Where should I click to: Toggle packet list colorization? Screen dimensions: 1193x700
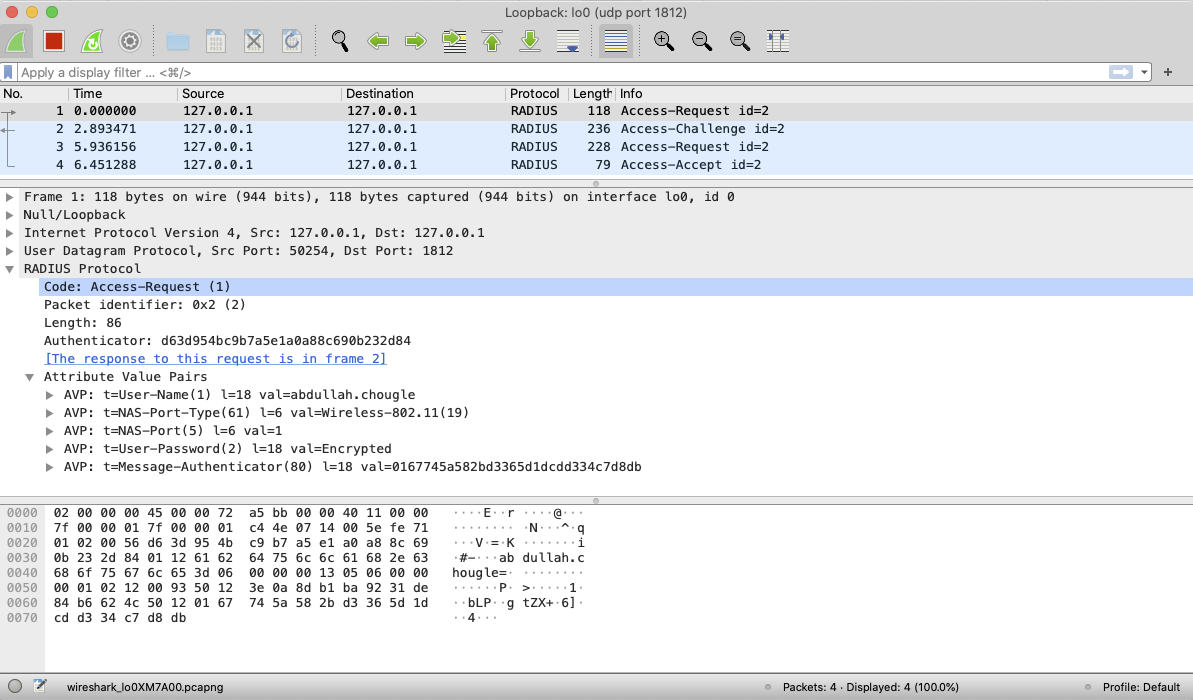pos(615,41)
